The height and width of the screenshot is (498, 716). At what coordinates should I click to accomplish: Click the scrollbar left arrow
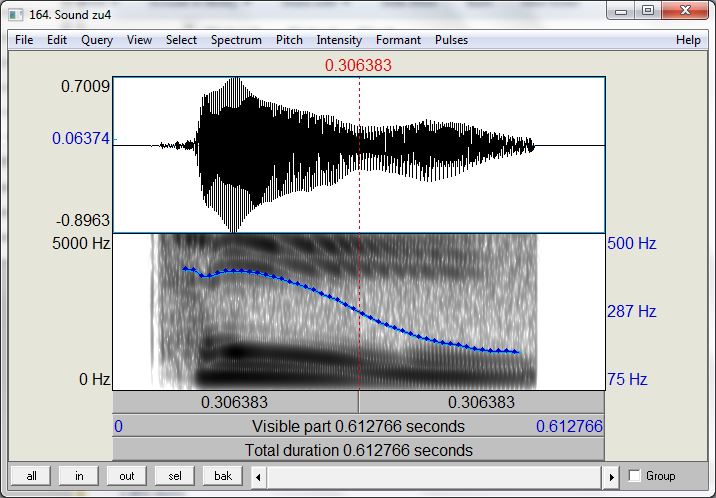(x=258, y=477)
